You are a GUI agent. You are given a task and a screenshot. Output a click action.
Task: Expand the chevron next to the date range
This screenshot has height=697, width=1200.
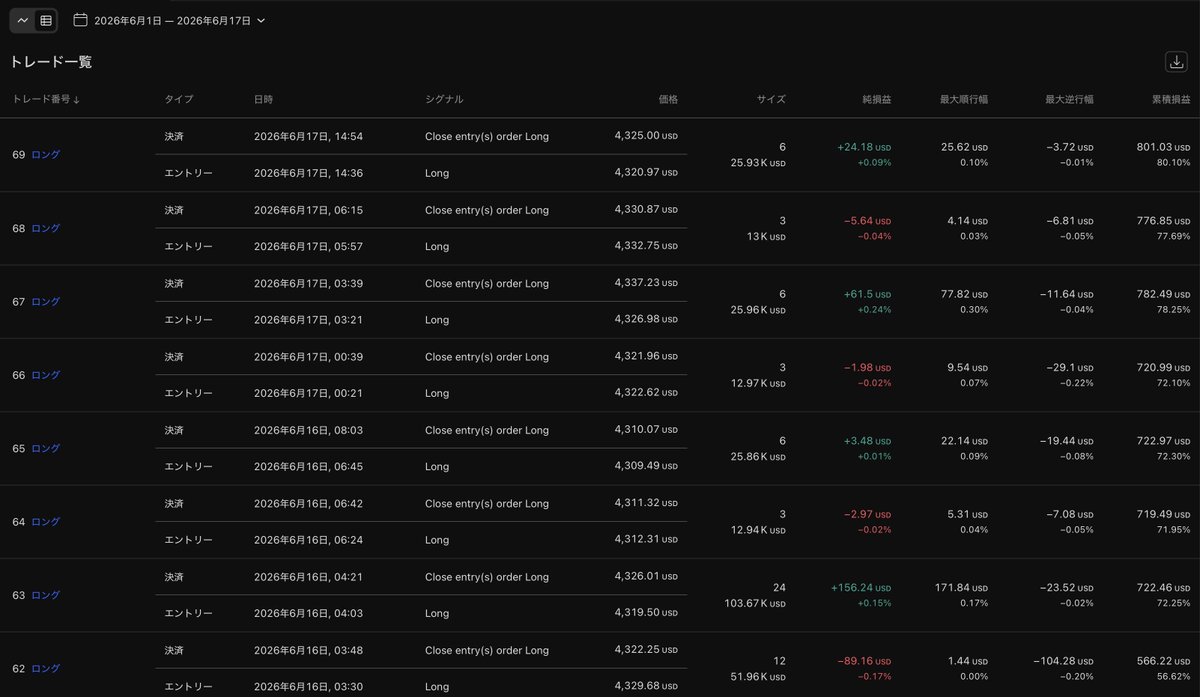pyautogui.click(x=261, y=20)
